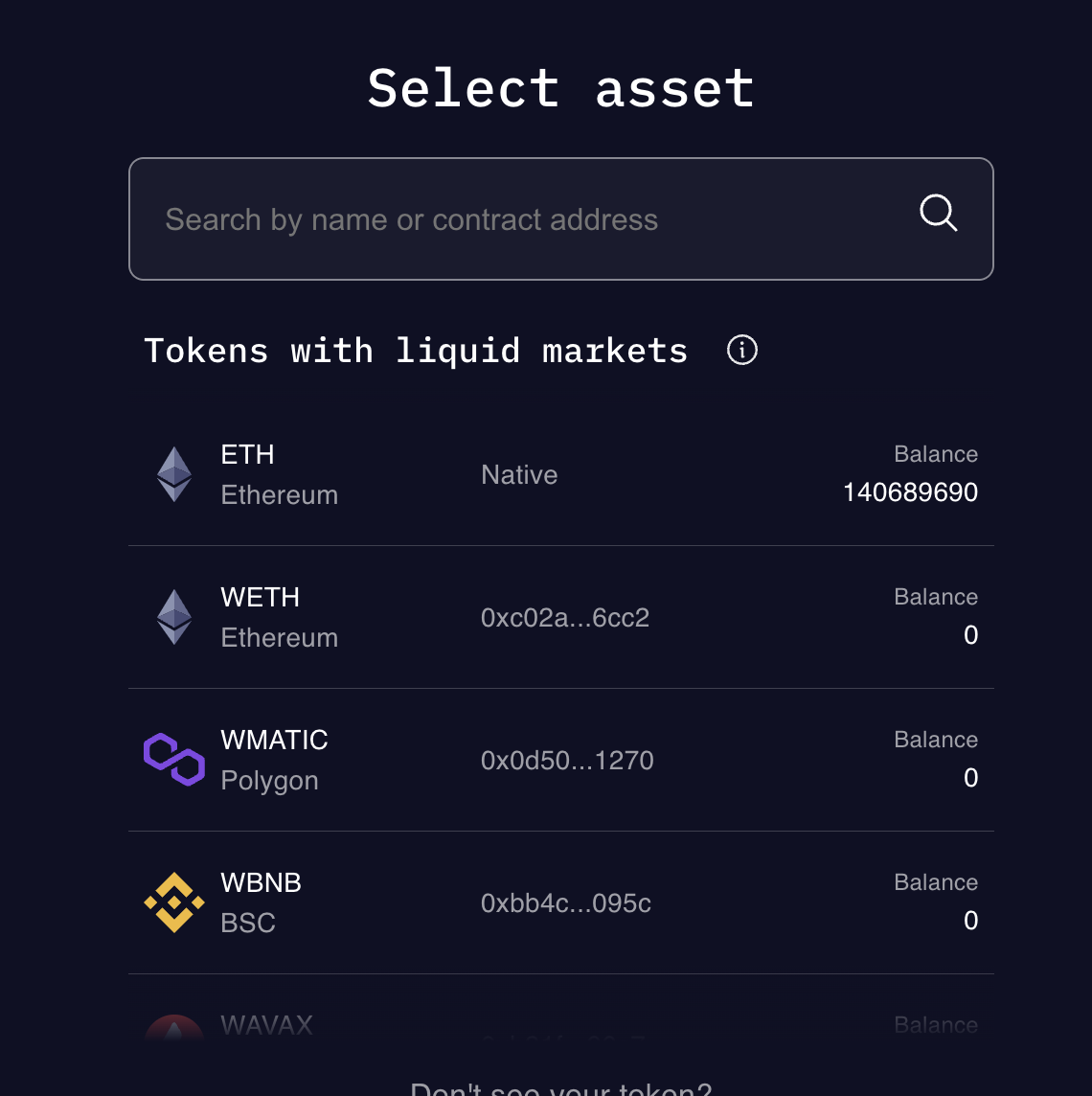Click the ETH balance value 140689690
This screenshot has width=1092, height=1096.
[910, 491]
